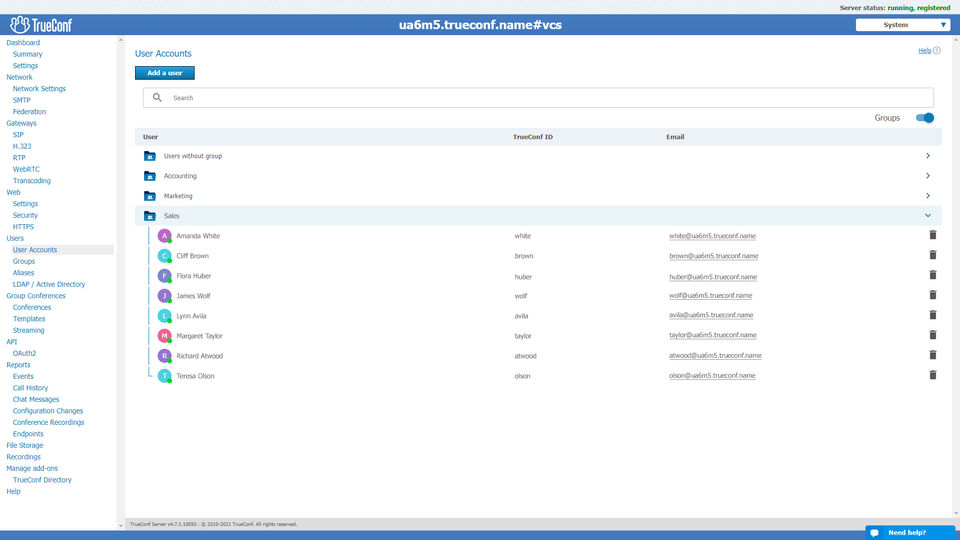Collapse the Sales group chevron
The width and height of the screenshot is (960, 540).
coord(928,216)
